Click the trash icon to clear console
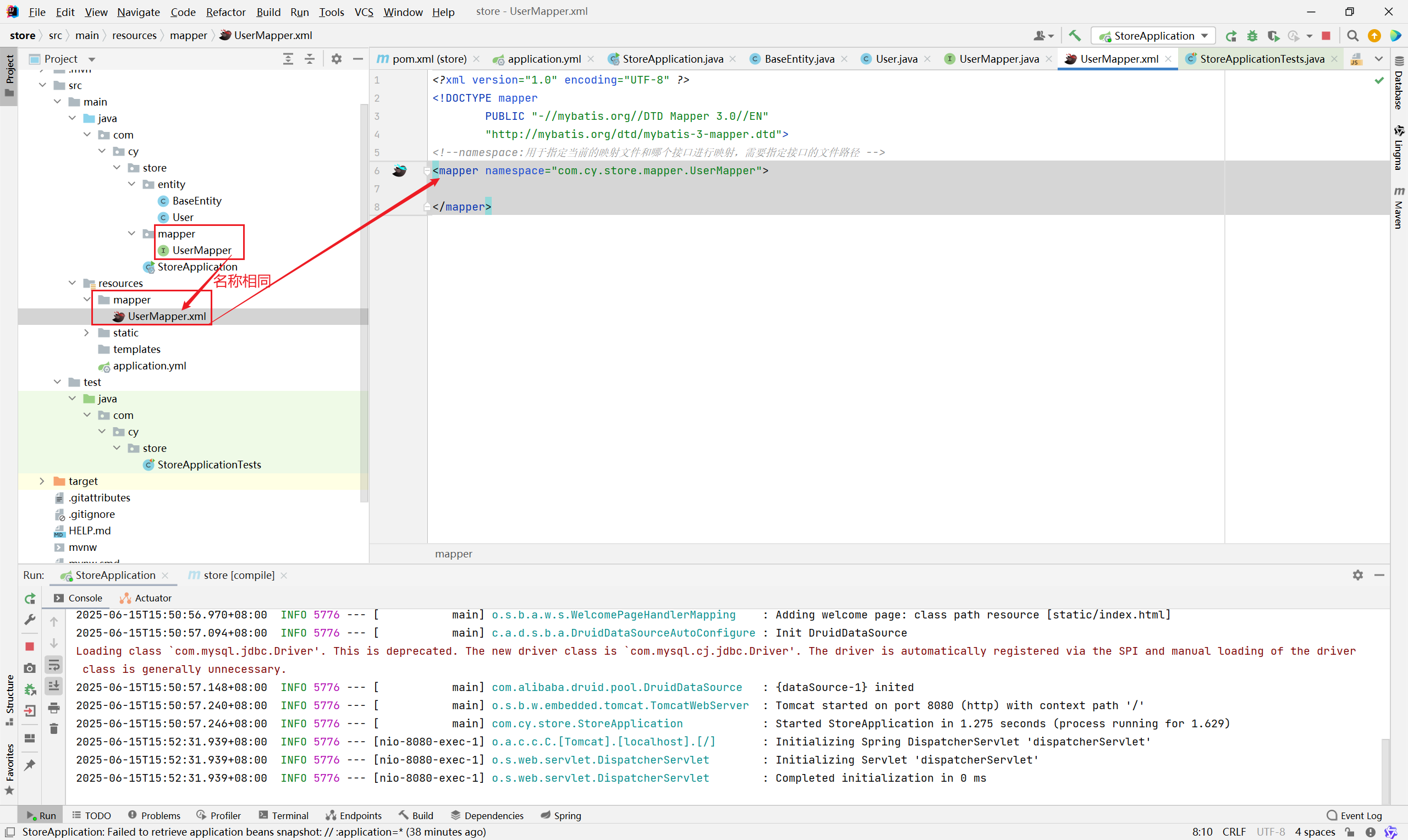1408x840 pixels. click(54, 729)
